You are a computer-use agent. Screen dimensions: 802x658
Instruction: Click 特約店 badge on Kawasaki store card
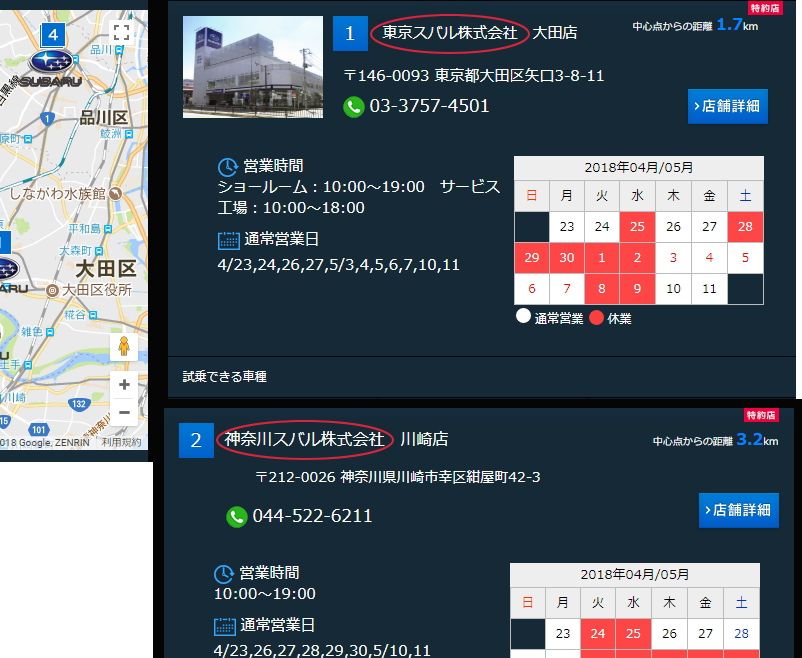click(x=761, y=415)
